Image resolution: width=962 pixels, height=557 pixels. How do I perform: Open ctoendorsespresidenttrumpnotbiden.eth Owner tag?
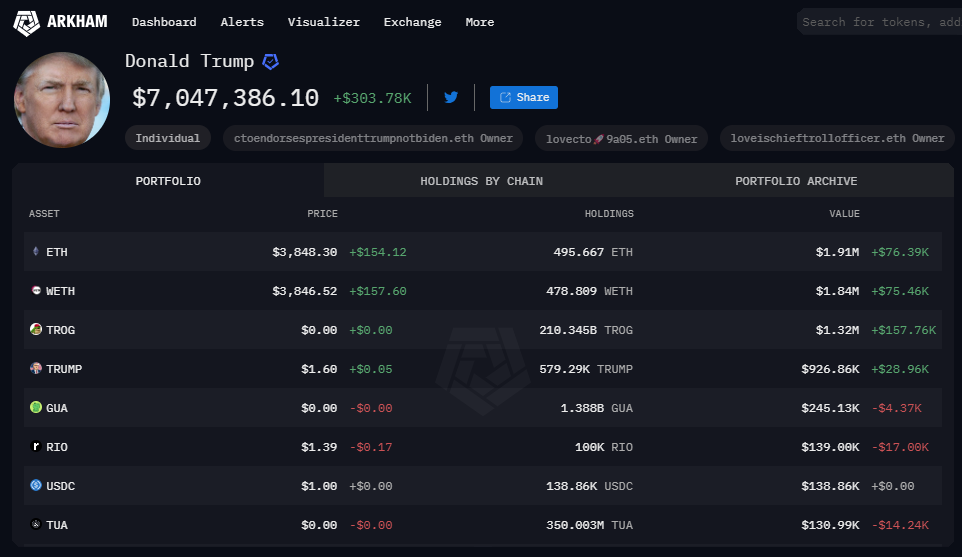tap(373, 139)
